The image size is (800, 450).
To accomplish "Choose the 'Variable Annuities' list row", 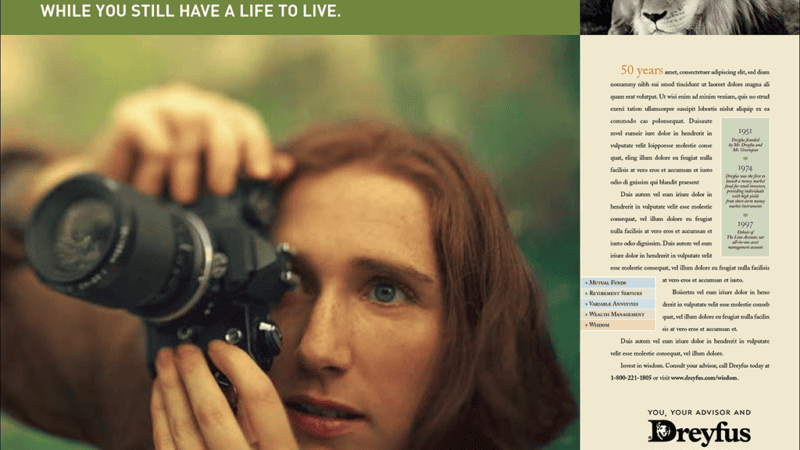I will 617,304.
